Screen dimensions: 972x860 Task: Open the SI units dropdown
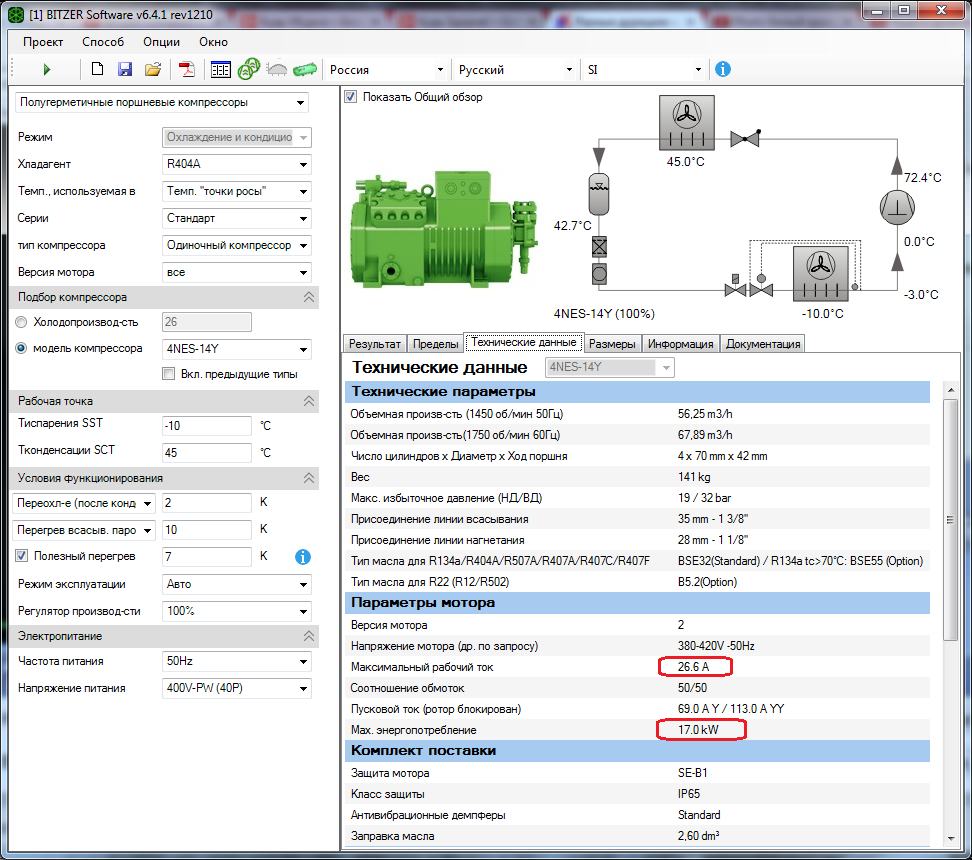click(x=644, y=69)
